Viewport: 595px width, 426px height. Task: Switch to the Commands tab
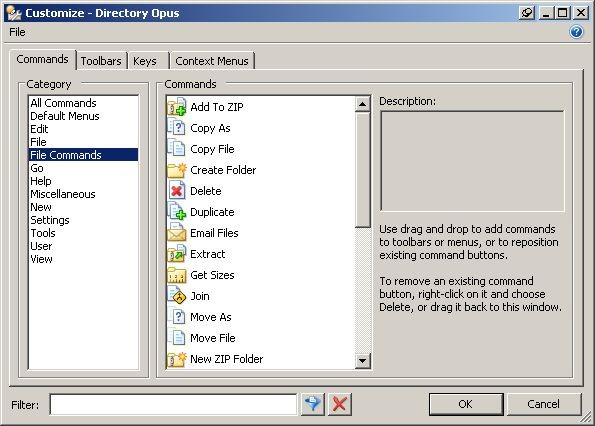(x=42, y=60)
